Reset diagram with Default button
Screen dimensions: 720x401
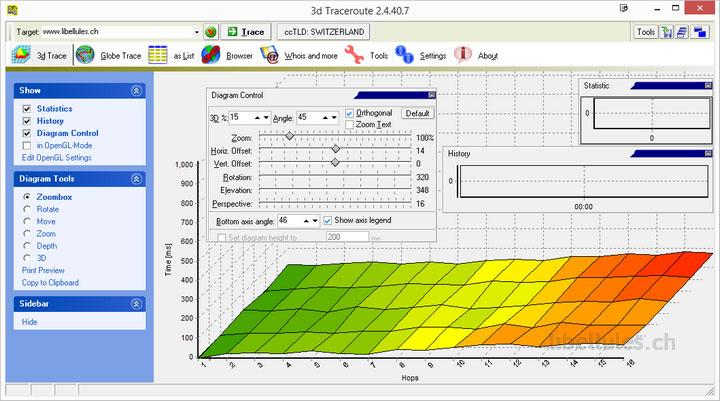point(417,114)
